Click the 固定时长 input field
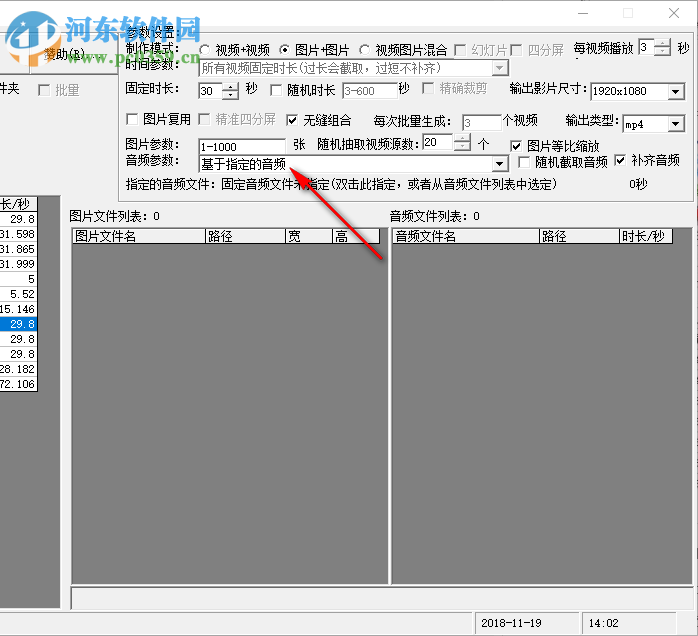Image resolution: width=698 pixels, height=636 pixels. pos(211,91)
